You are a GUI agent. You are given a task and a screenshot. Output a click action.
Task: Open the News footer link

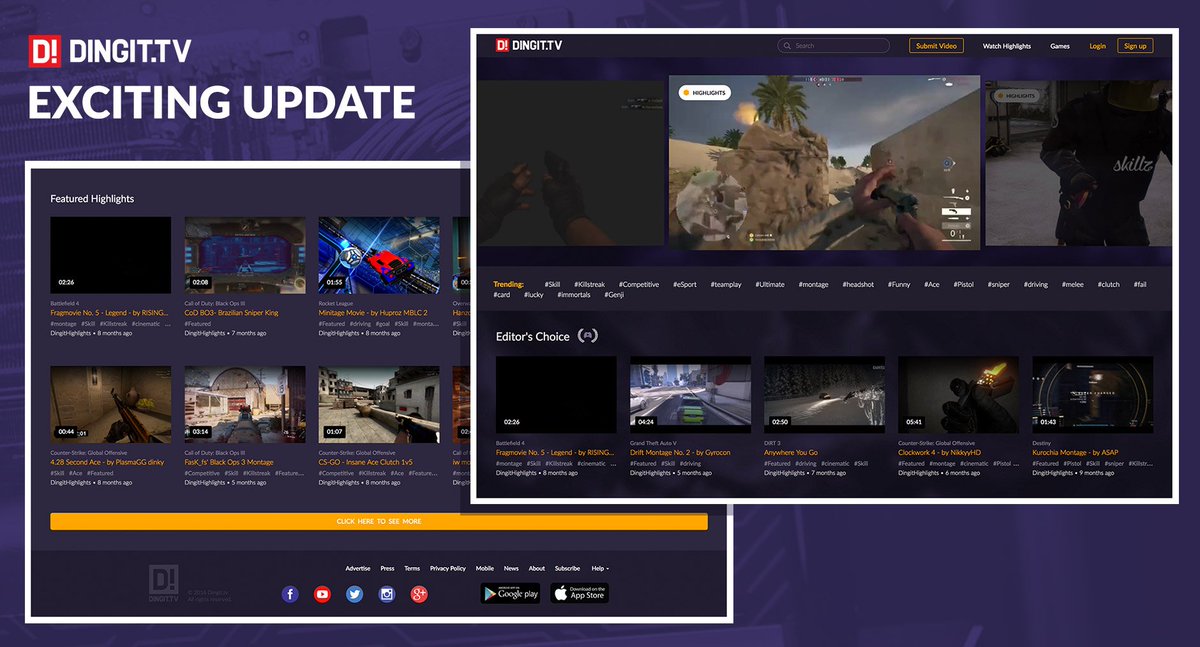click(511, 568)
